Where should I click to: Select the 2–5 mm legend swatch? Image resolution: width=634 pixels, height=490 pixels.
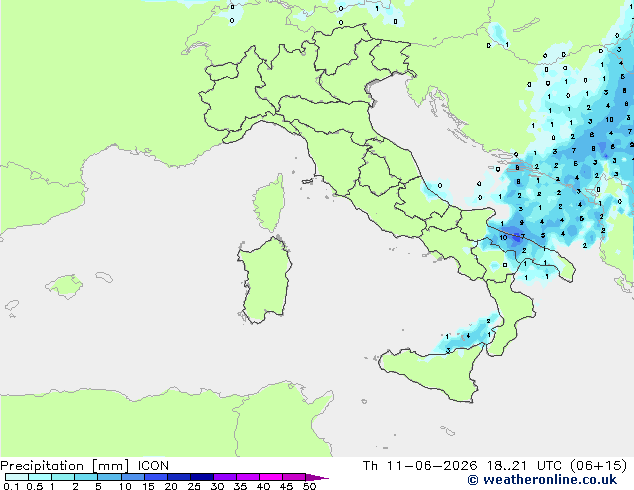click(x=86, y=477)
